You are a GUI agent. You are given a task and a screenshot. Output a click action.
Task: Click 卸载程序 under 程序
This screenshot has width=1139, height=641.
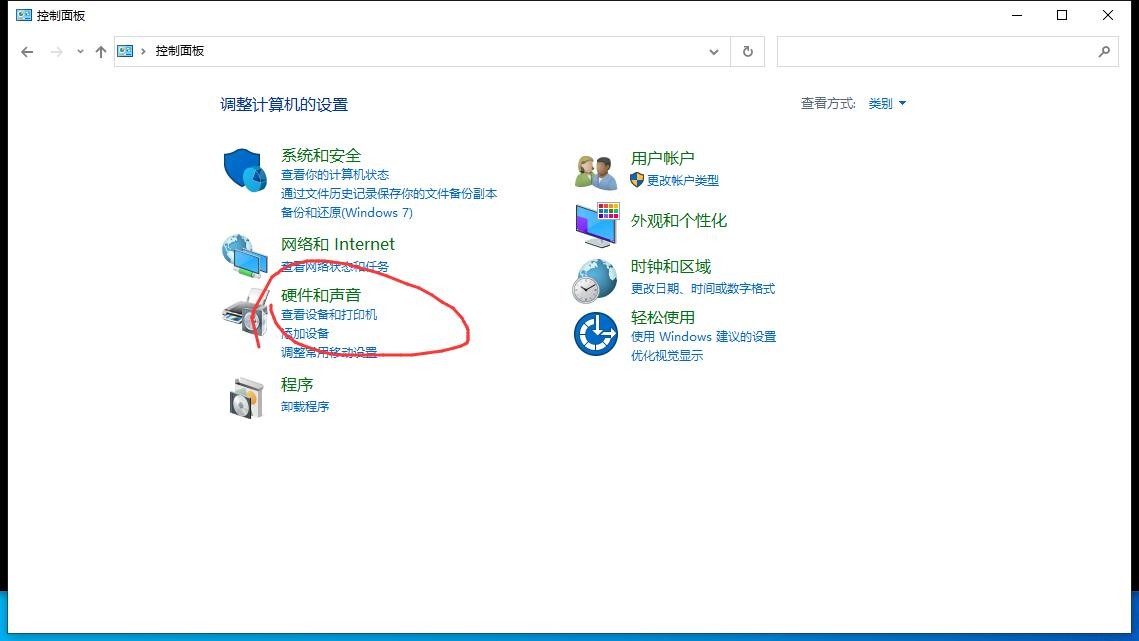pos(304,406)
